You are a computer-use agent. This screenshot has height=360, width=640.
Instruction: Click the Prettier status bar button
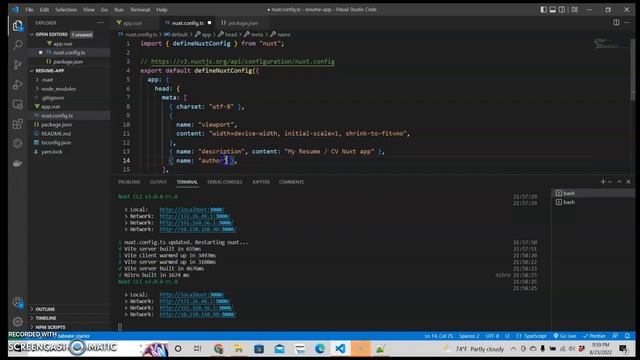594,336
